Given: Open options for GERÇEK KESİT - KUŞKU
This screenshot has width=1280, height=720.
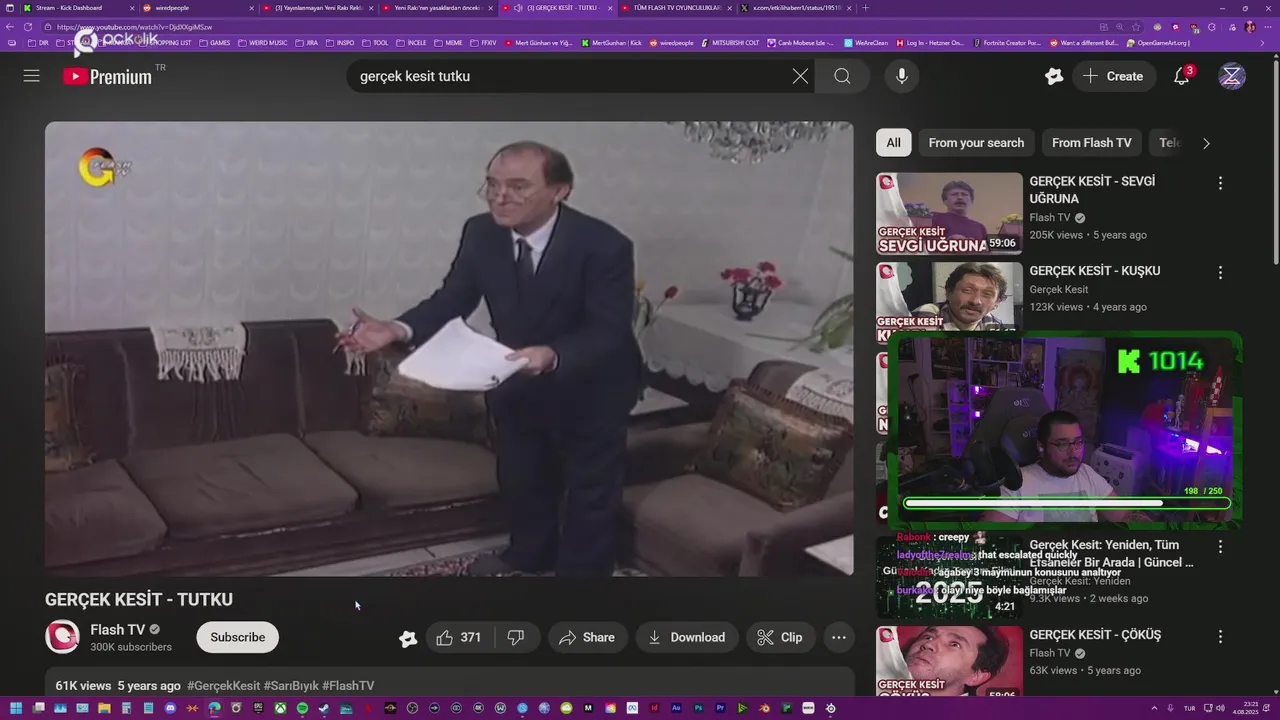Looking at the screenshot, I should click(1220, 272).
